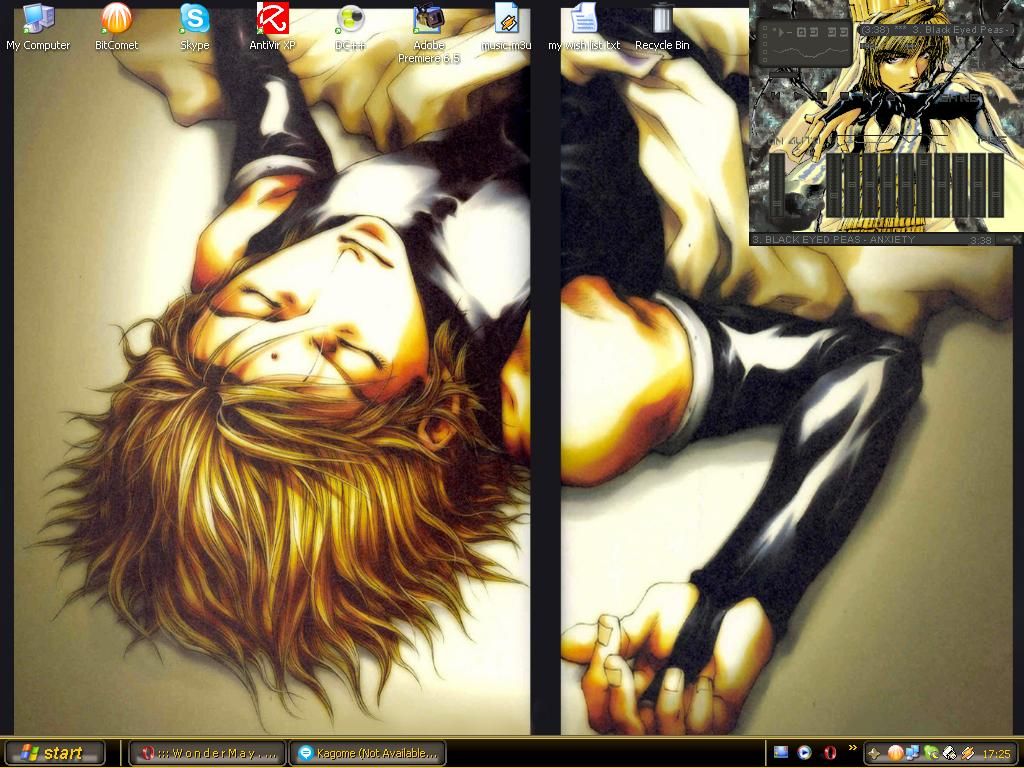Launch Windows Media Player from quick launch
This screenshot has width=1024, height=768.
tap(805, 753)
